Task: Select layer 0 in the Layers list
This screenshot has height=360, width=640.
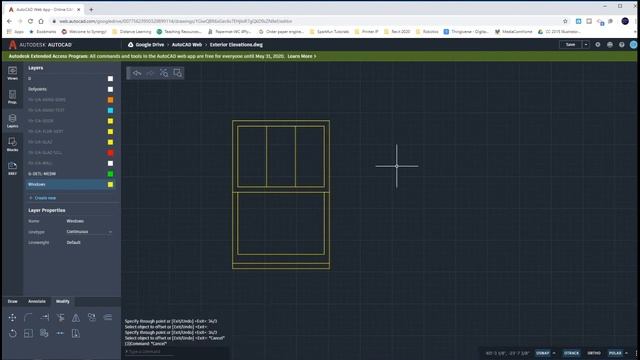Action: (71, 78)
